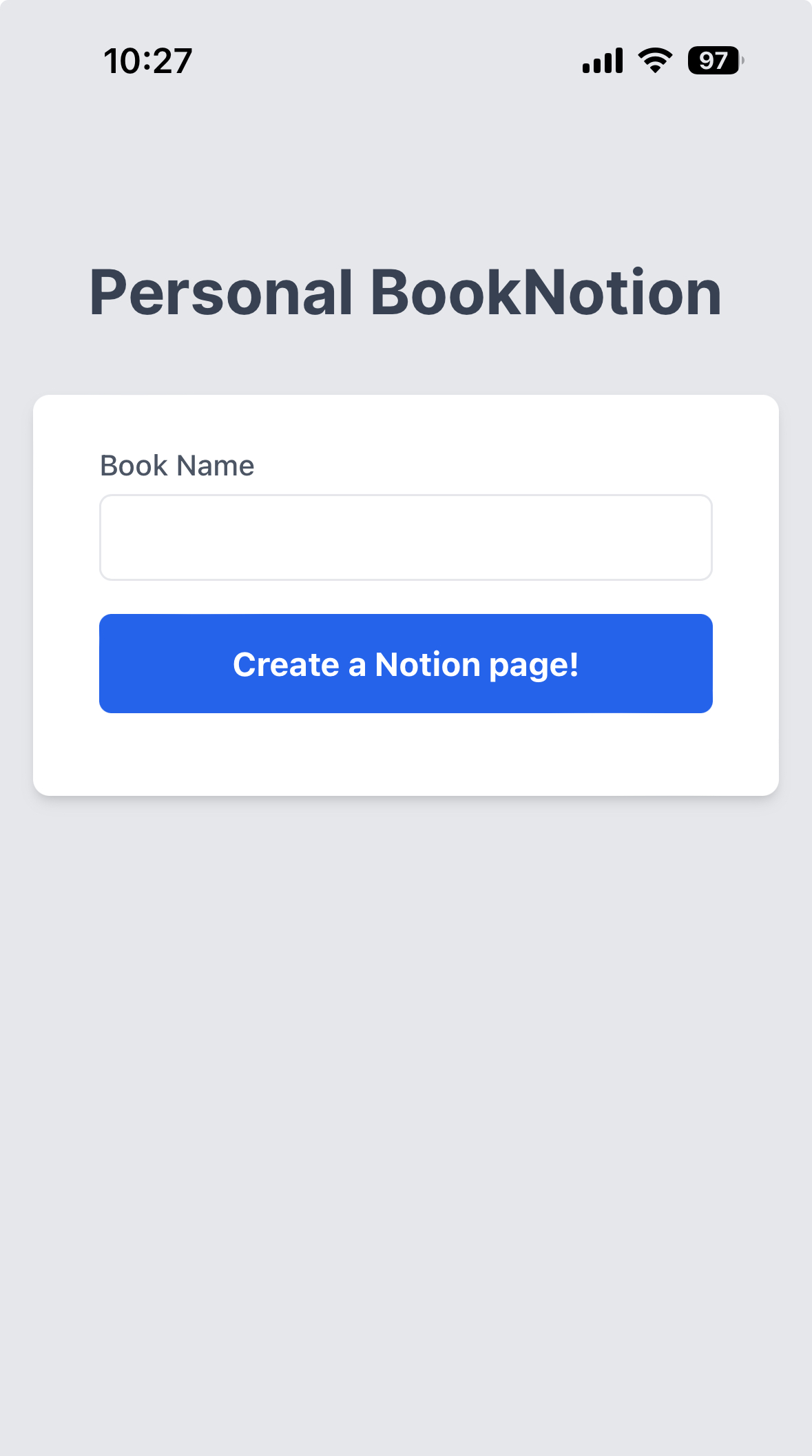Tap the Wi-Fi status icon
Image resolution: width=812 pixels, height=1456 pixels.
pos(655,61)
